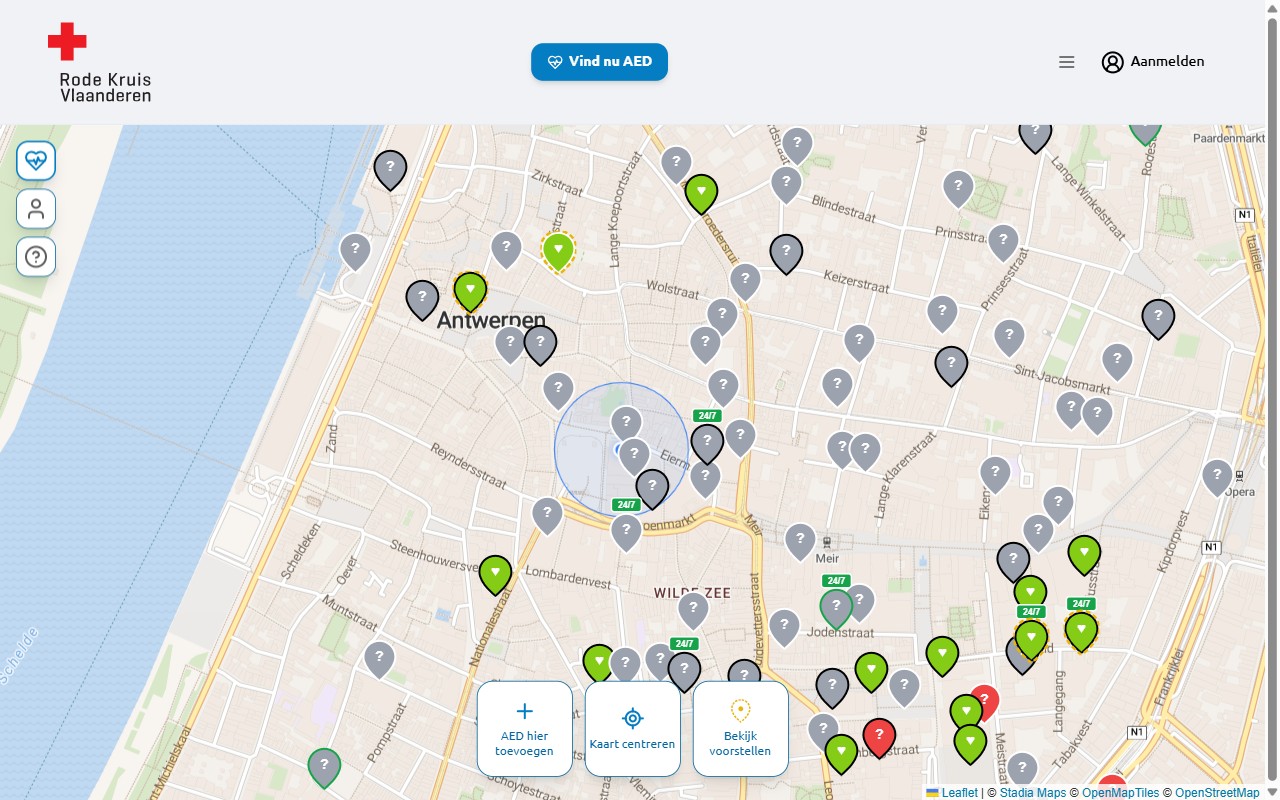Screen dimensions: 1280x800
Task: Select gray unknown marker near Opera
Action: pos(1217,478)
